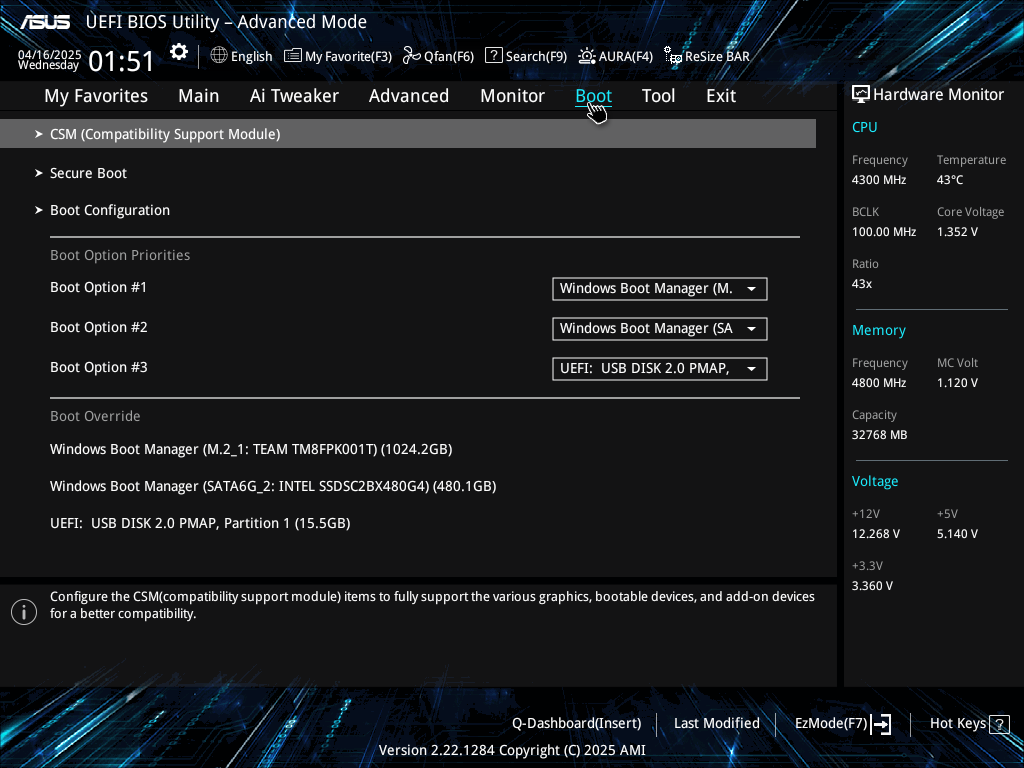This screenshot has height=768, width=1024.
Task: Click EzMode(F7) exit arrow icon
Action: coord(881,724)
